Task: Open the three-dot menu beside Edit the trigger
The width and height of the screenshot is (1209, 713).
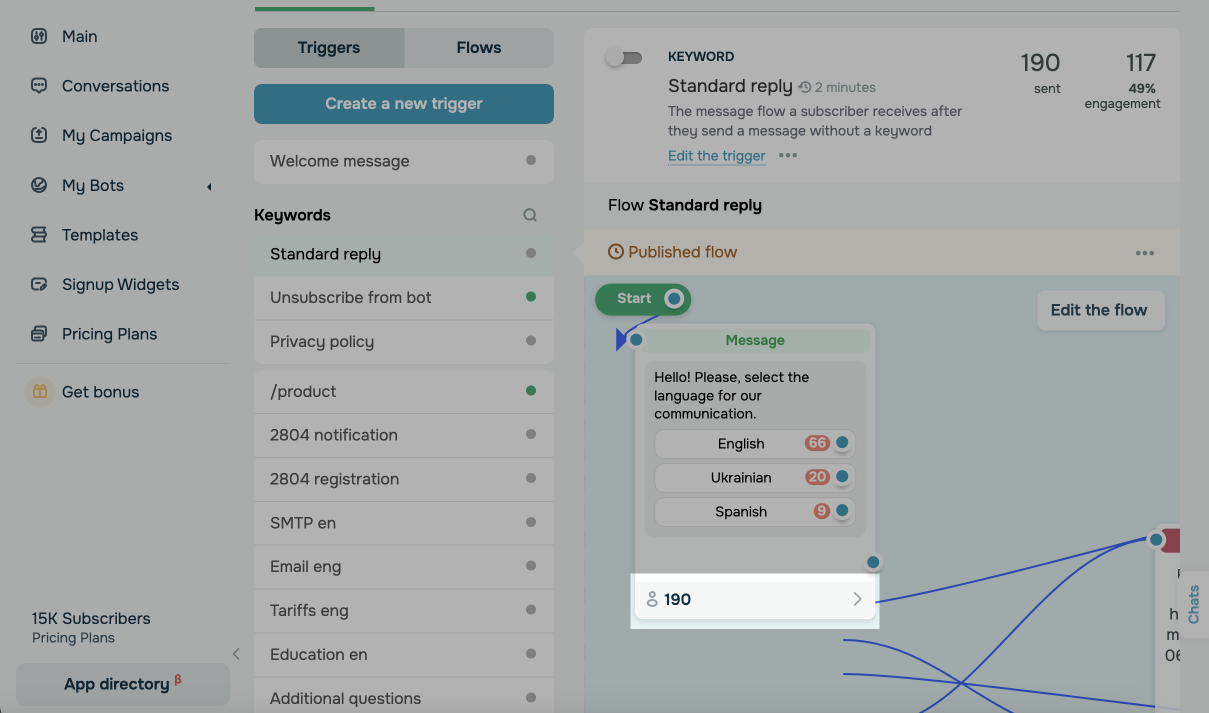Action: (788, 156)
